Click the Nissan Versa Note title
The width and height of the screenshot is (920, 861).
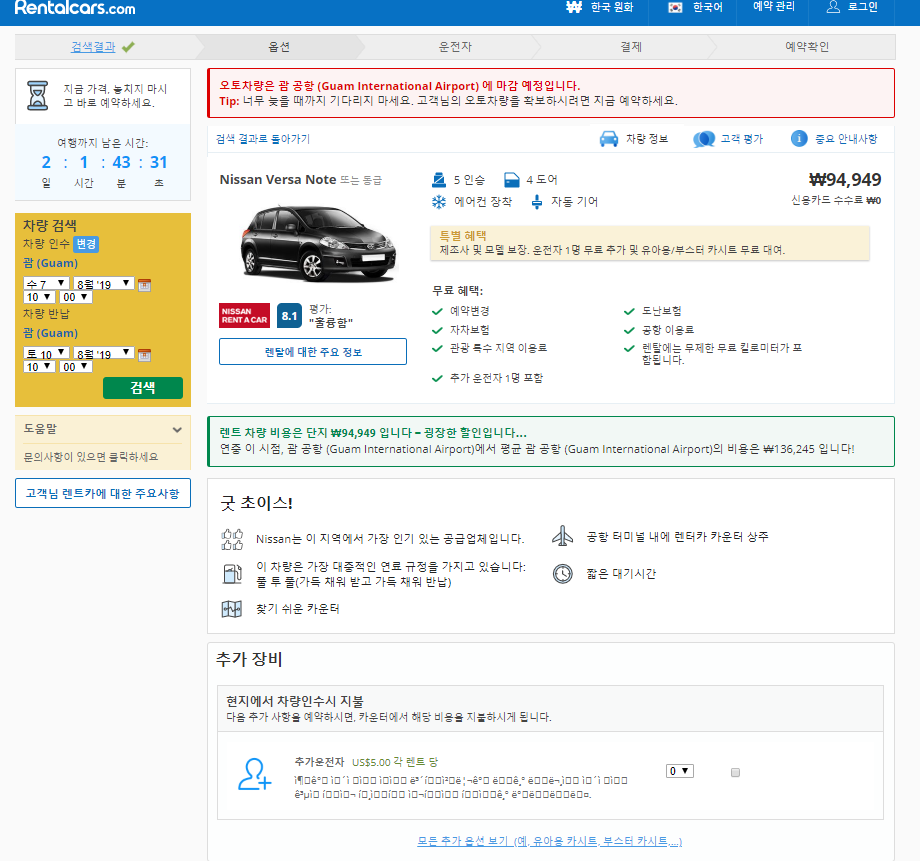(278, 180)
